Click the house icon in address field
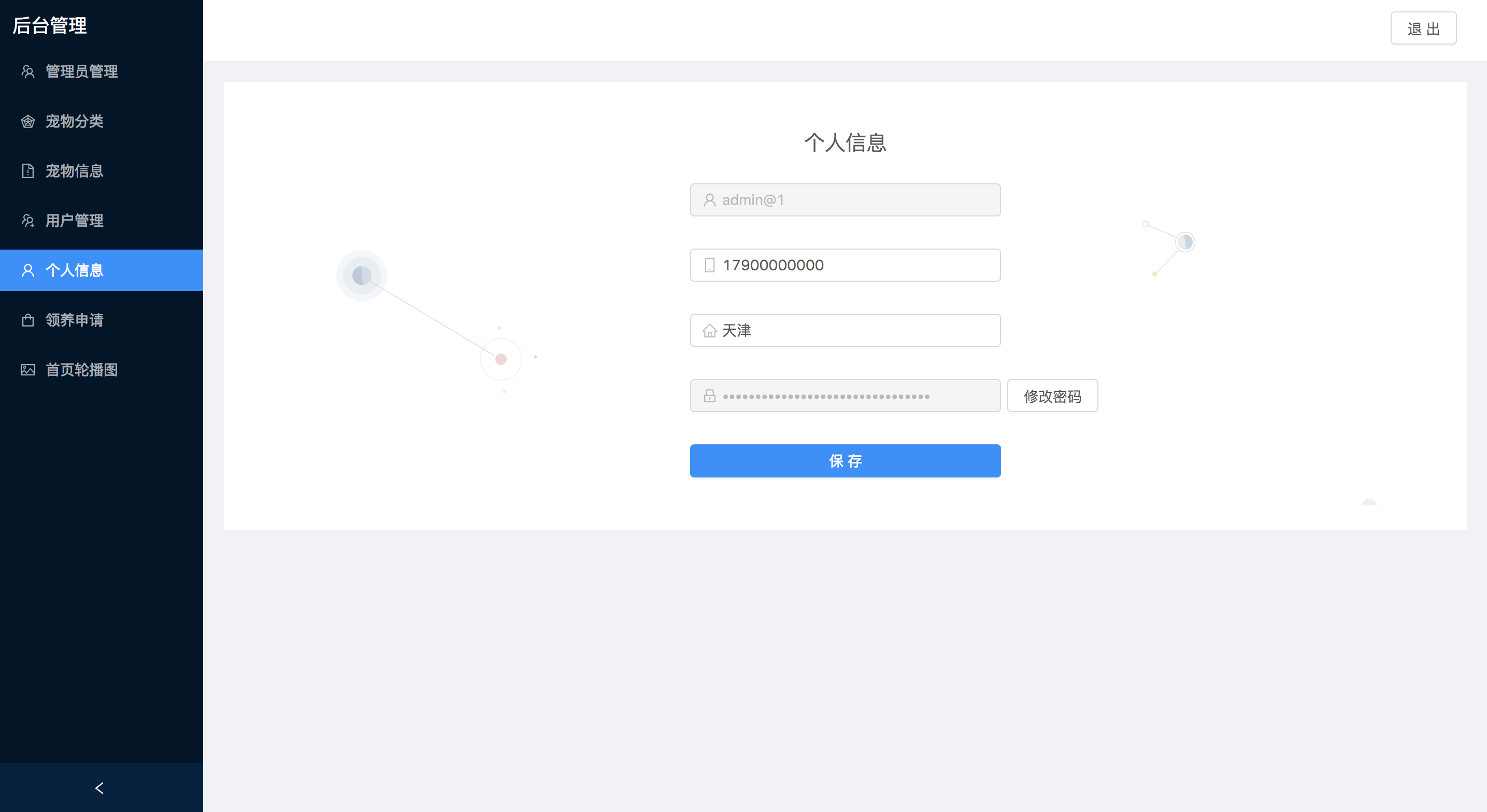Screen dimensions: 1487x812 [x=709, y=331]
